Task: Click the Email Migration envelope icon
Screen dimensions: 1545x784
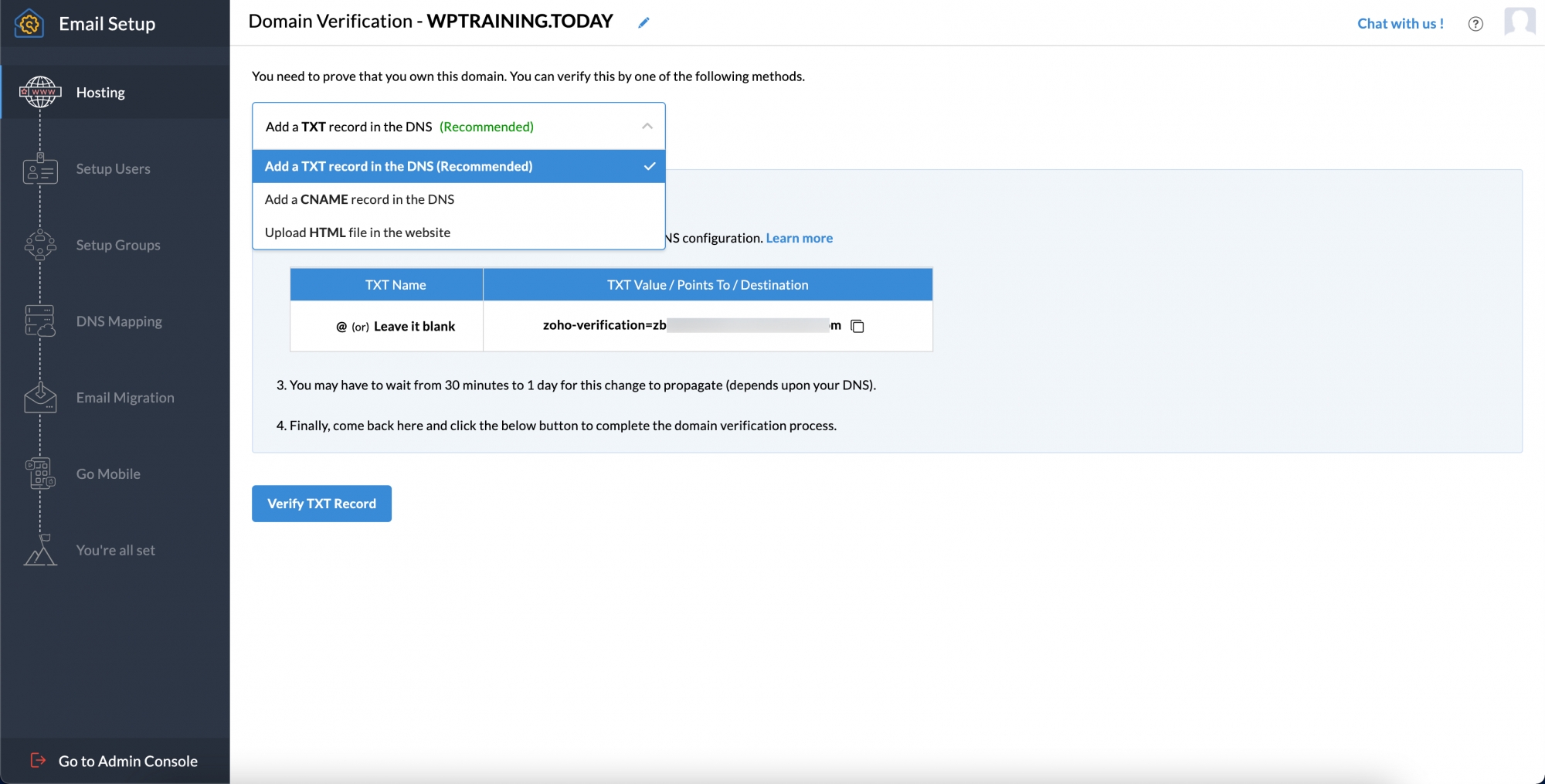Action: pyautogui.click(x=40, y=398)
